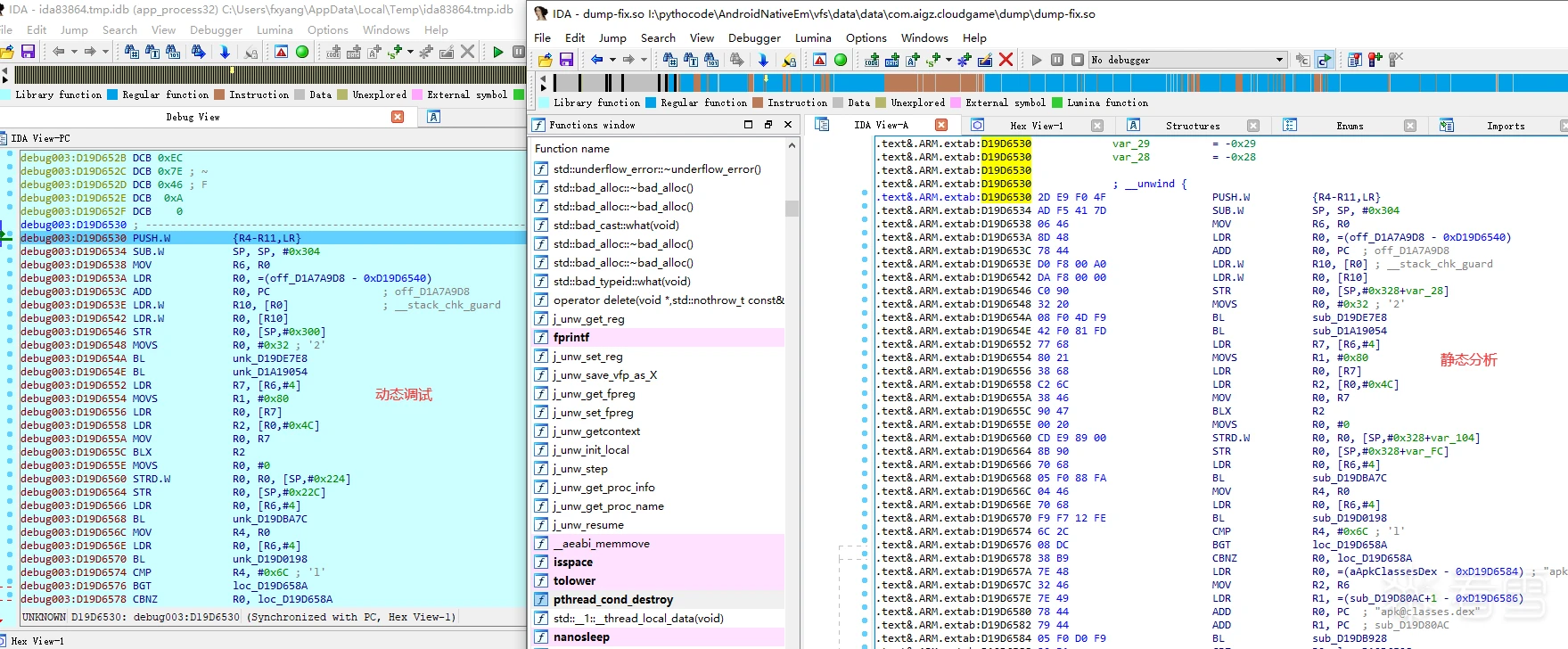Image resolution: width=1568 pixels, height=649 pixels.
Task: Click the breakpoint list icon next to debugger selector
Action: click(1355, 60)
